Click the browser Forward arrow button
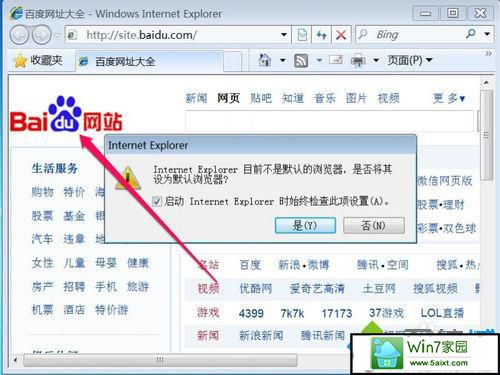The height and width of the screenshot is (375, 500). point(41,35)
